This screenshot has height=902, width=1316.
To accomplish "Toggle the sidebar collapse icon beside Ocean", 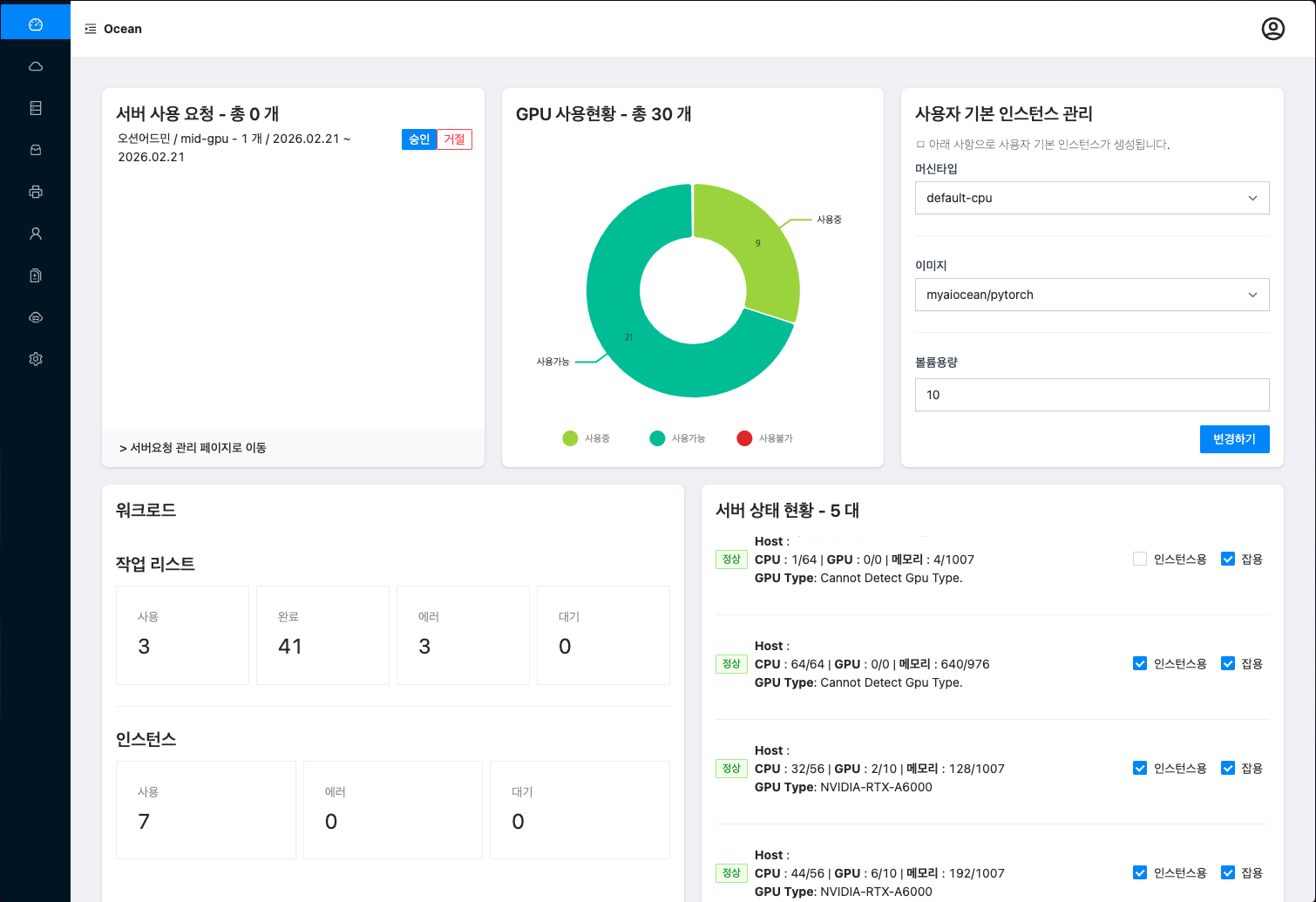I will click(x=91, y=29).
